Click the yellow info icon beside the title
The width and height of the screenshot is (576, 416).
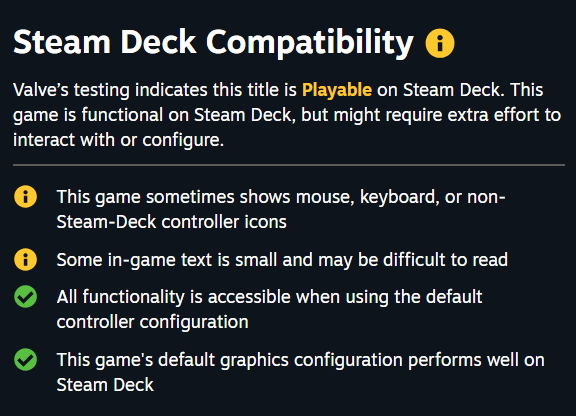coord(440,43)
